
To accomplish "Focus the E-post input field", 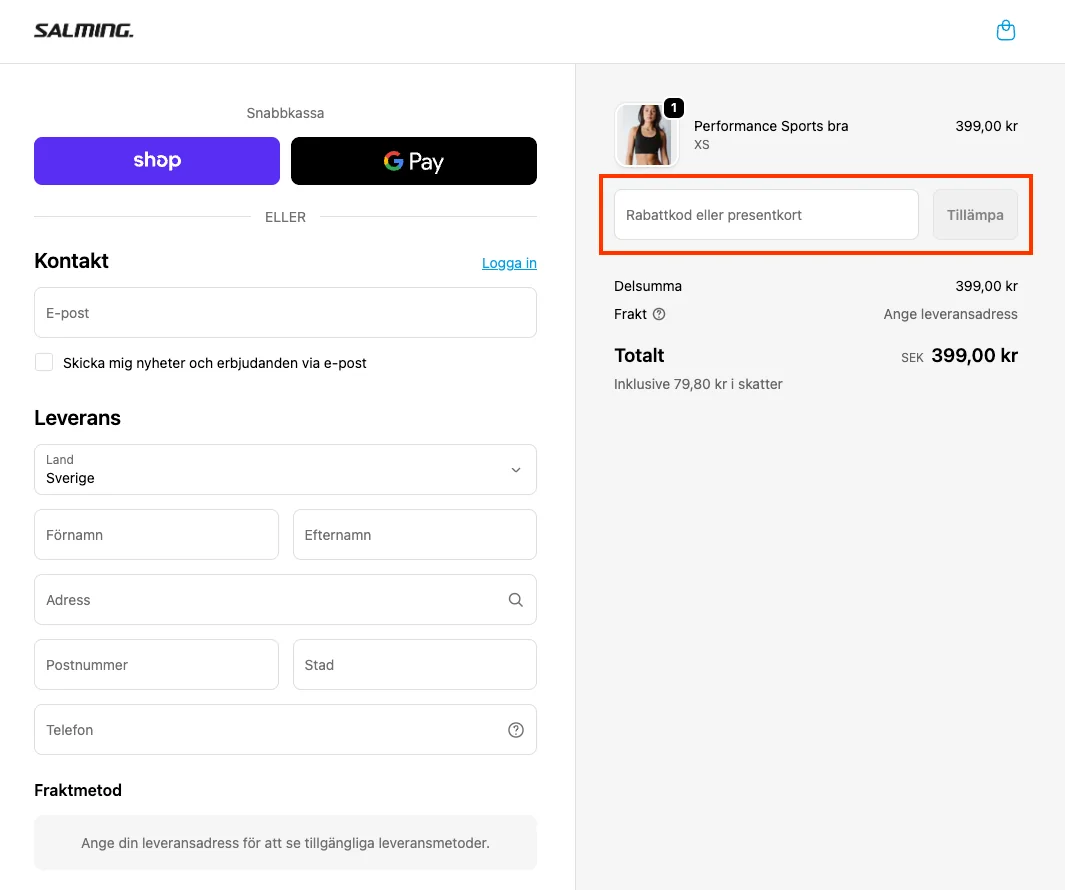I will pyautogui.click(x=285, y=313).
